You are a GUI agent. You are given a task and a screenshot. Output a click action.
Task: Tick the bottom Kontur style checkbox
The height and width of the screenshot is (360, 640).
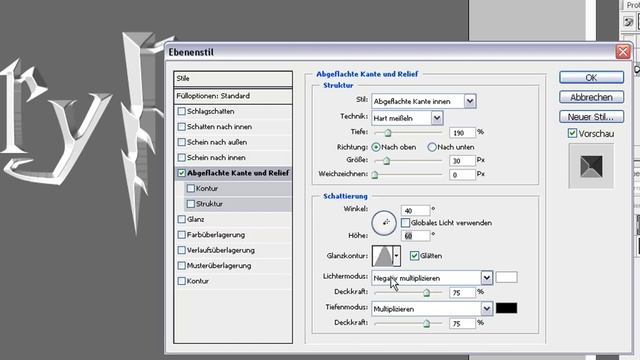click(x=182, y=281)
